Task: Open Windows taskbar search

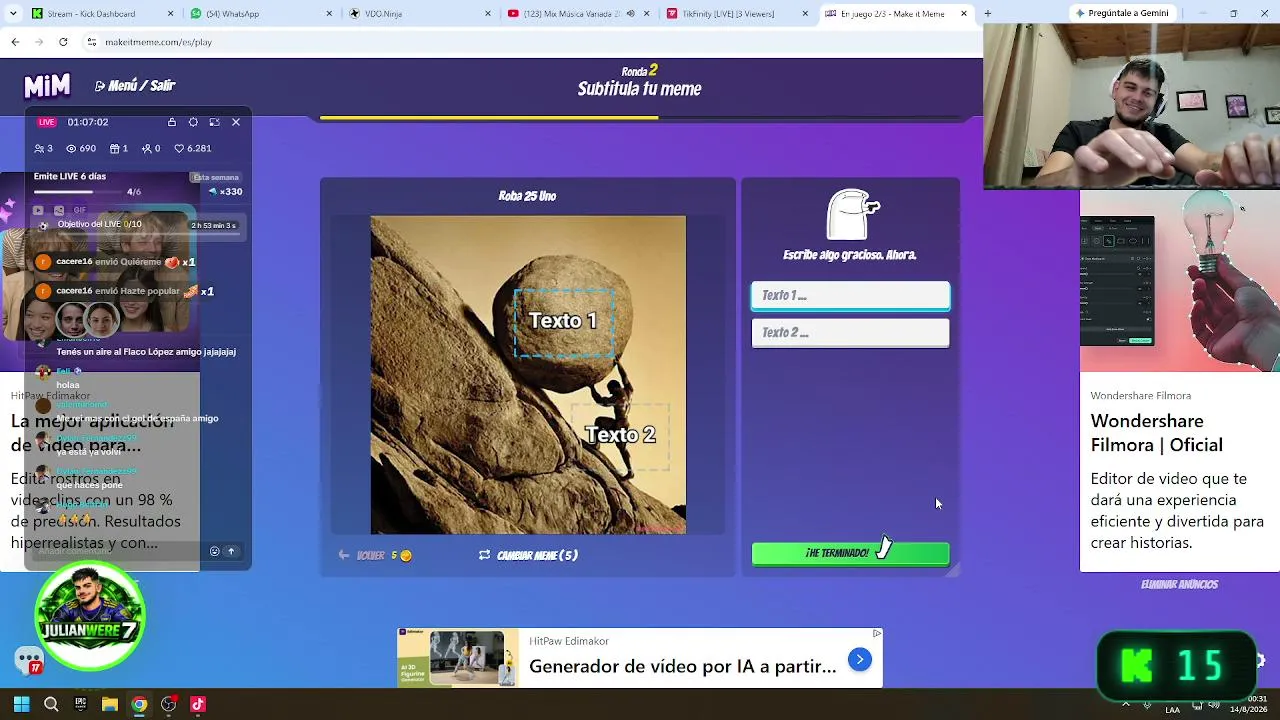Action: click(x=51, y=704)
